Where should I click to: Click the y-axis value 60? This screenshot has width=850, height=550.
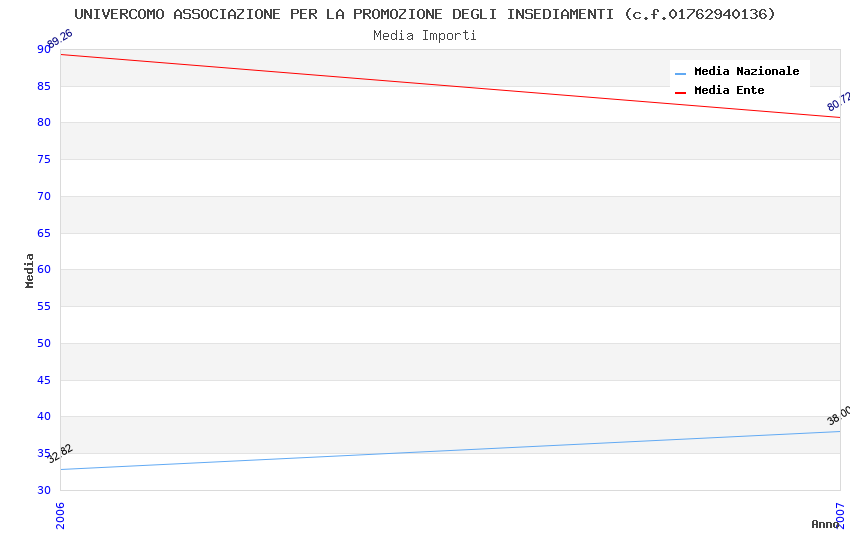click(x=44, y=269)
